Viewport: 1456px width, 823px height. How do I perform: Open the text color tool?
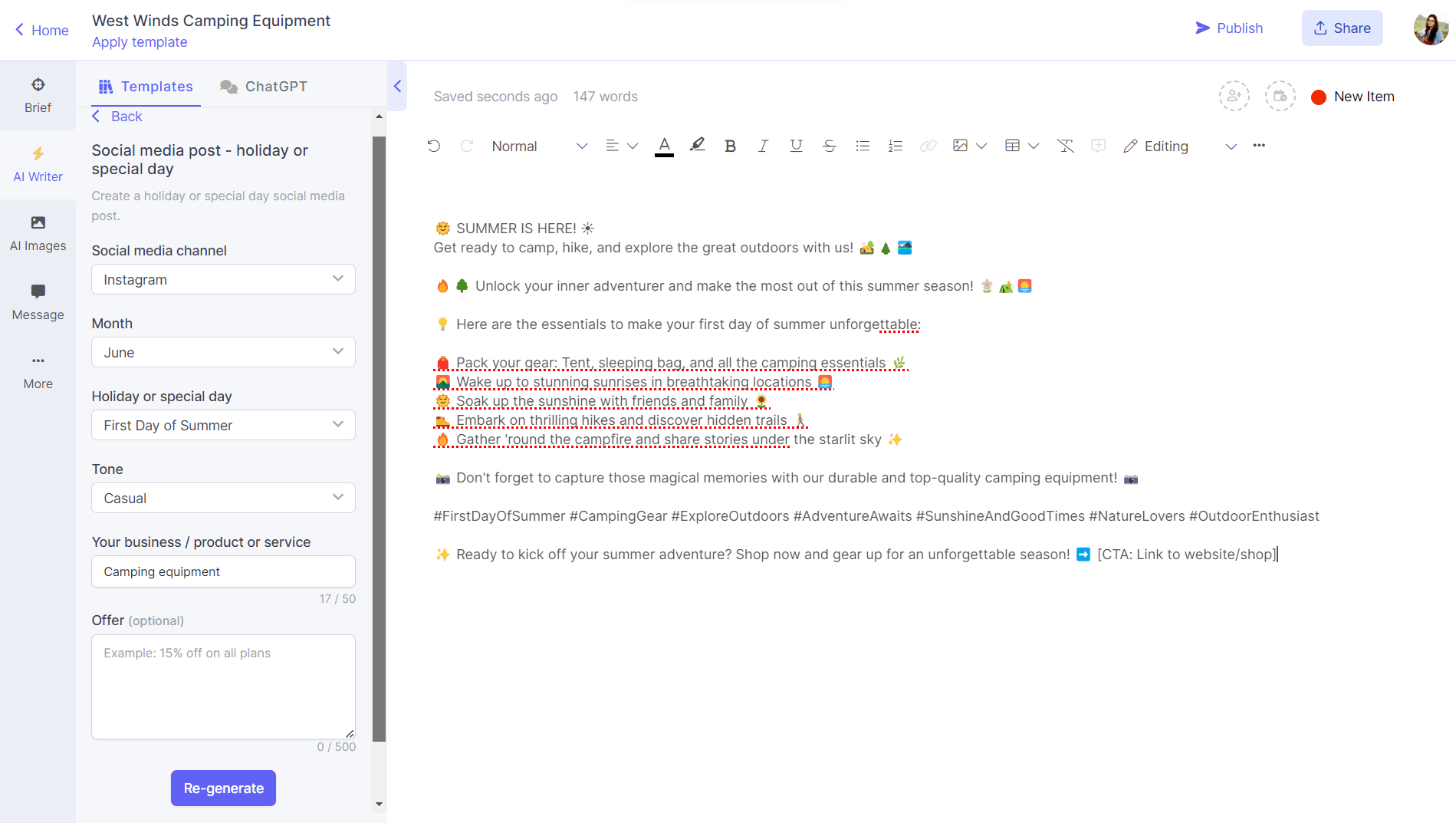click(x=664, y=146)
